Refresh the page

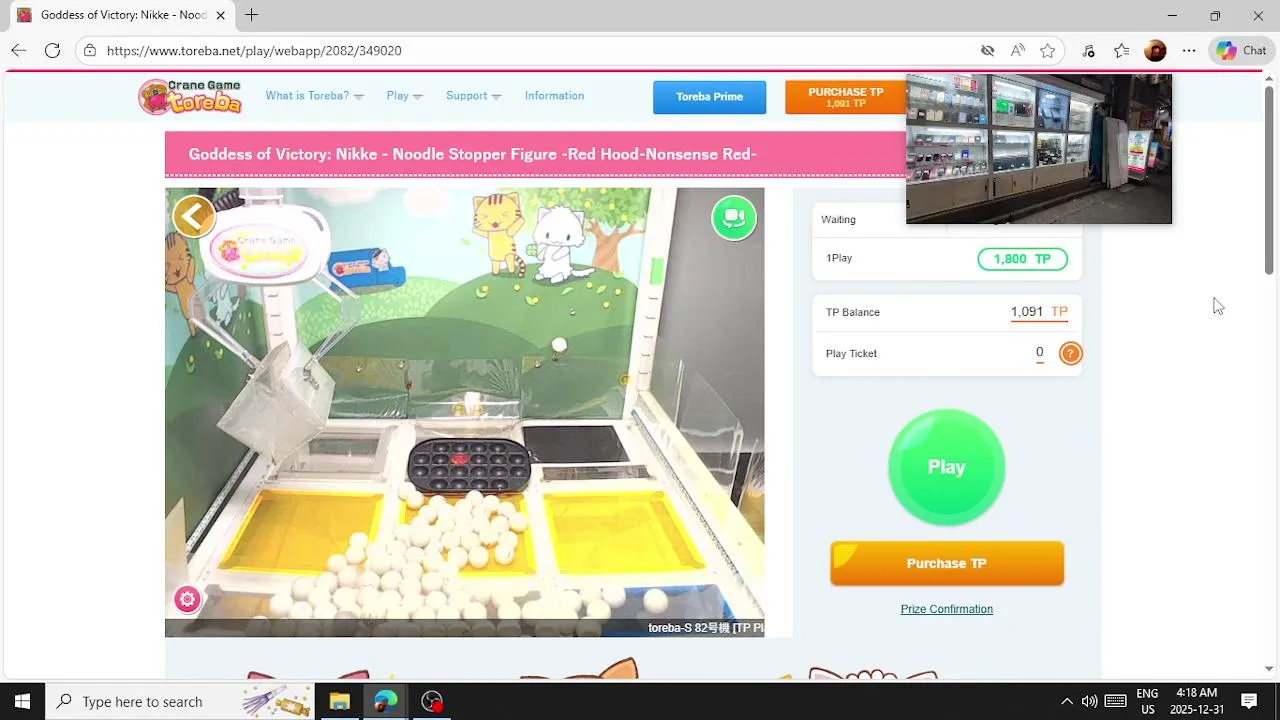53,50
